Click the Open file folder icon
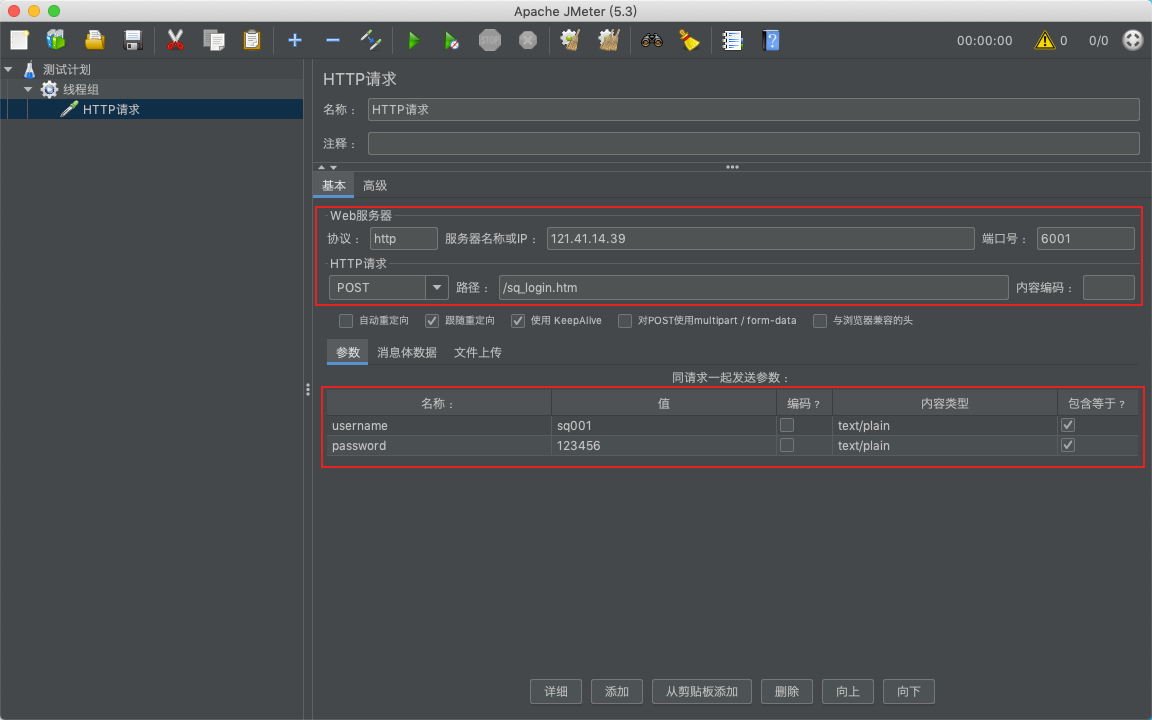 pyautogui.click(x=94, y=40)
